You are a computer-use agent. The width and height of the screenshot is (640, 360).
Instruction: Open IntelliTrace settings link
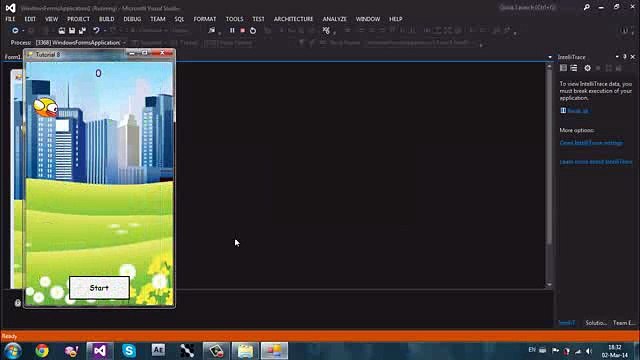coord(591,143)
